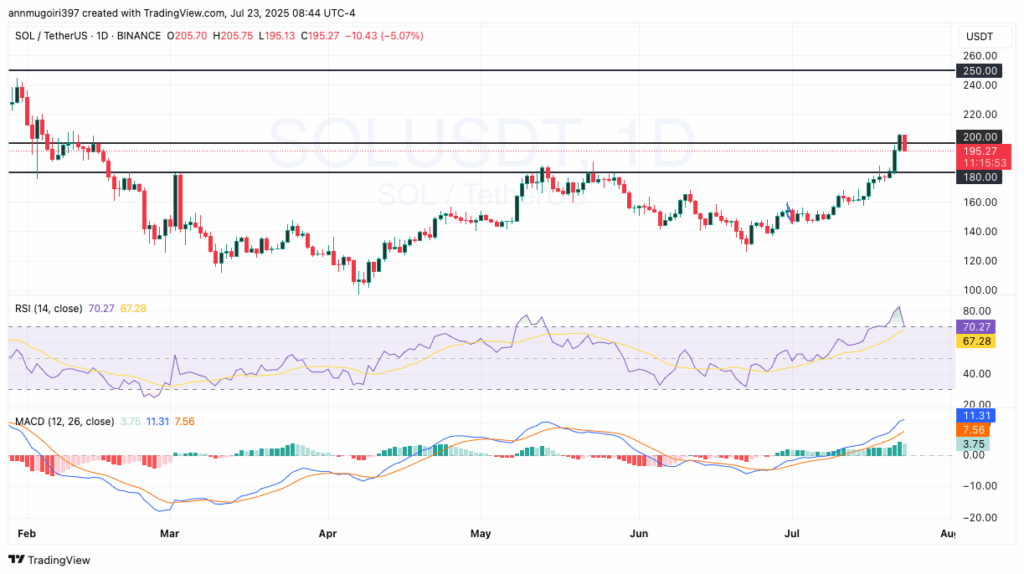Click the high value H205.75
This screenshot has width=1024, height=574.
(232, 36)
